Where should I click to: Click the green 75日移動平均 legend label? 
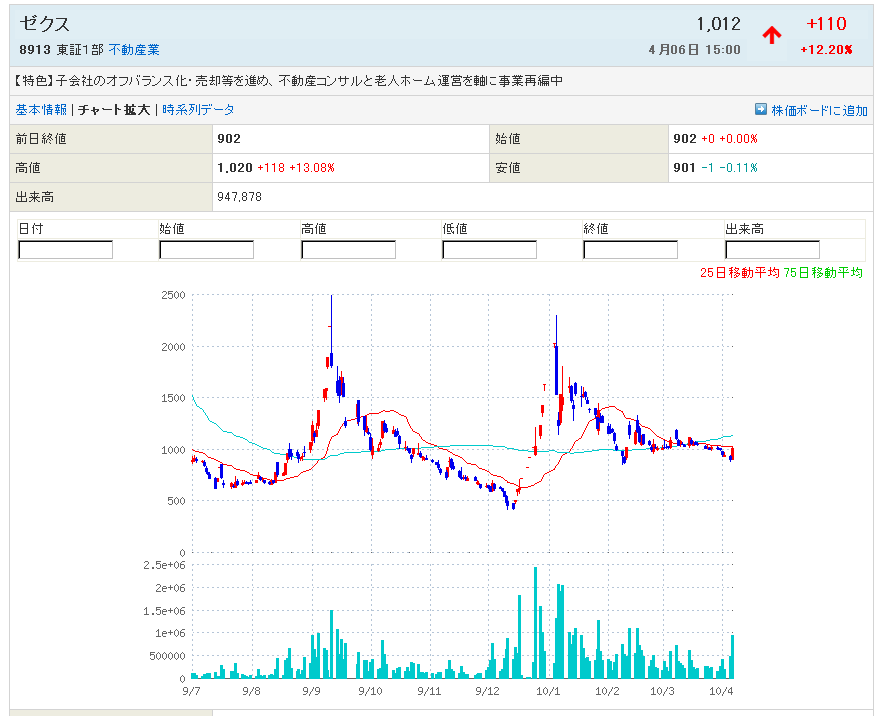pos(822,273)
